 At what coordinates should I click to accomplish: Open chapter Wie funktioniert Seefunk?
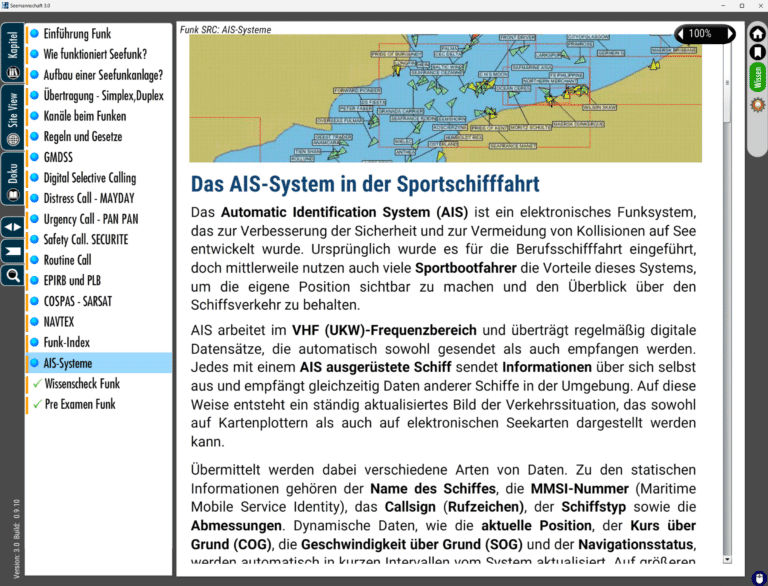[98, 54]
